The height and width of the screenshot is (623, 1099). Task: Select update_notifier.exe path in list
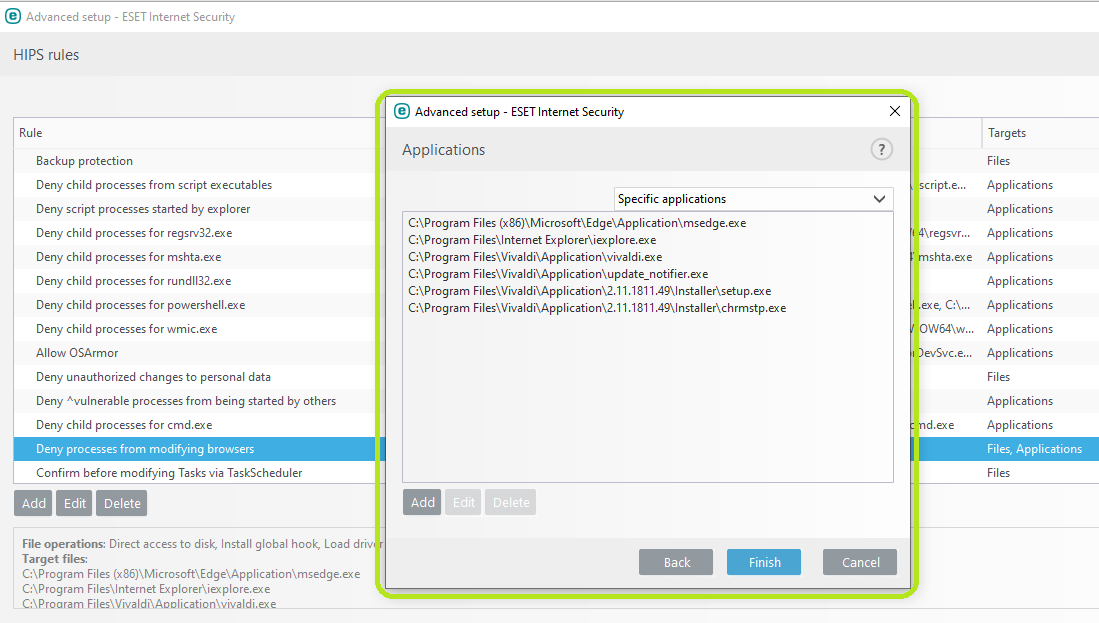pyautogui.click(x=558, y=274)
